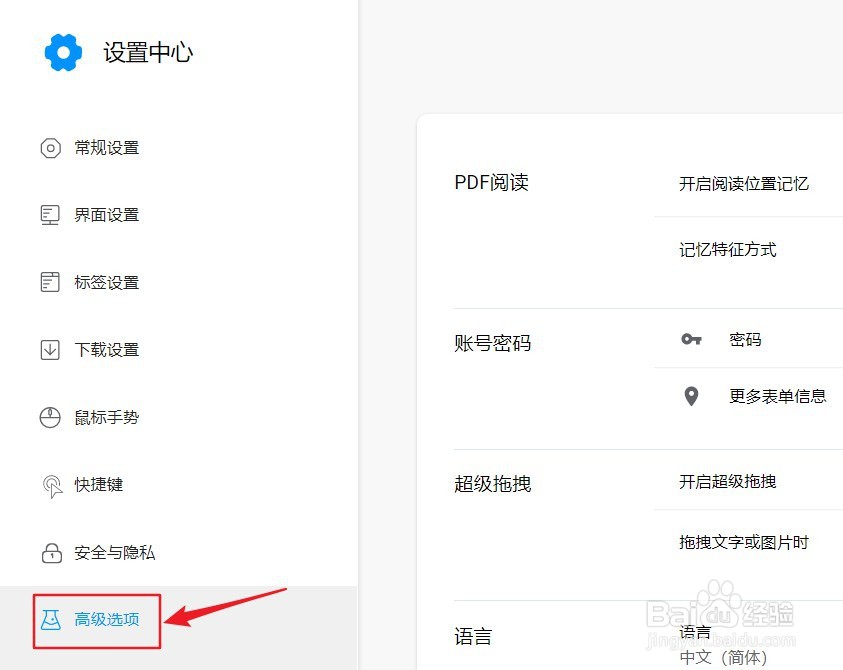The image size is (843, 670).
Task: Open the 密码 management entry
Action: tap(745, 340)
